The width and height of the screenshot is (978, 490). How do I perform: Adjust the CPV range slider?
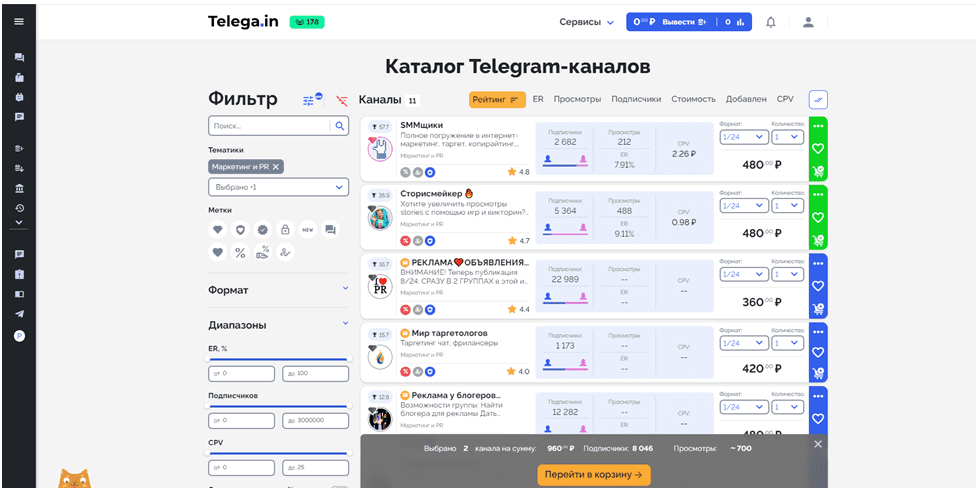coord(278,453)
